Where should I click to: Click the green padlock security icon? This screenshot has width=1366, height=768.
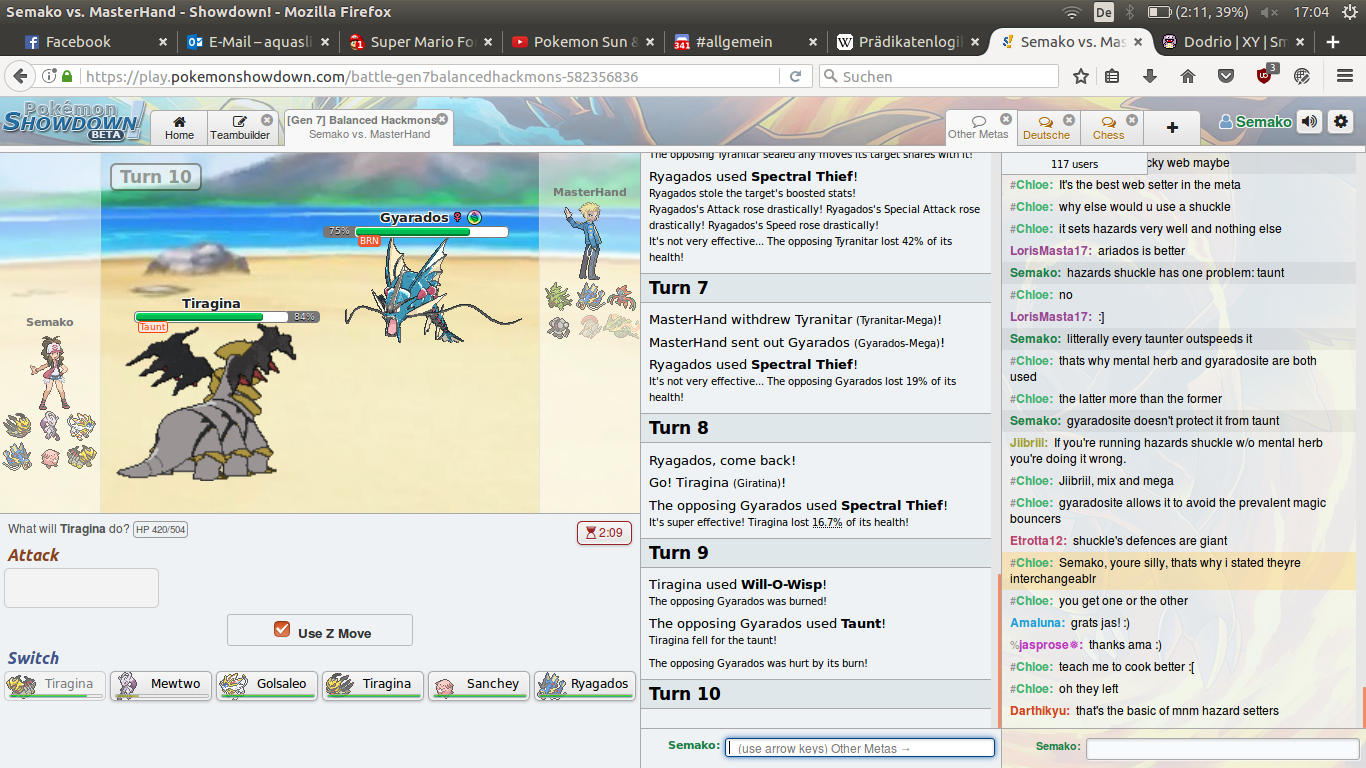click(x=67, y=77)
